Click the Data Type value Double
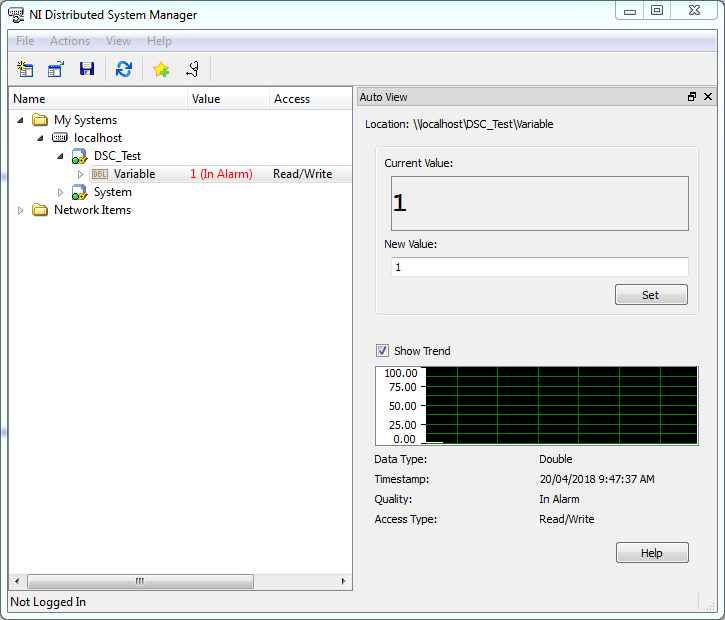 click(556, 459)
